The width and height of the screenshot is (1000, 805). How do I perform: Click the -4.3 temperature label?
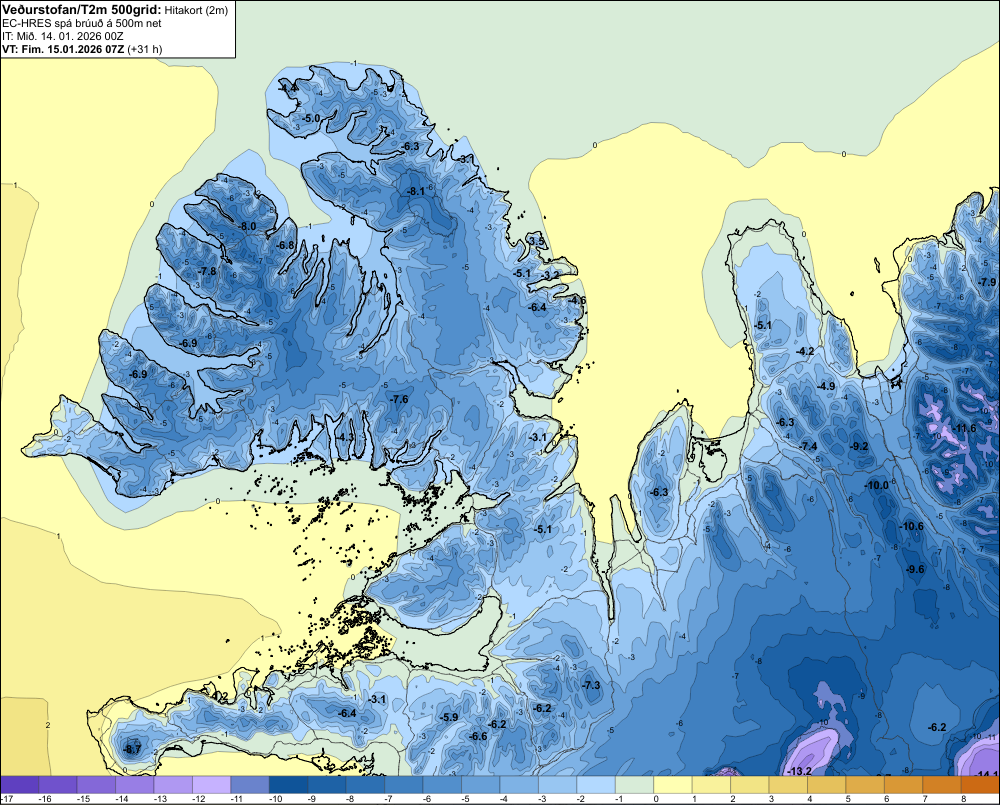click(345, 437)
